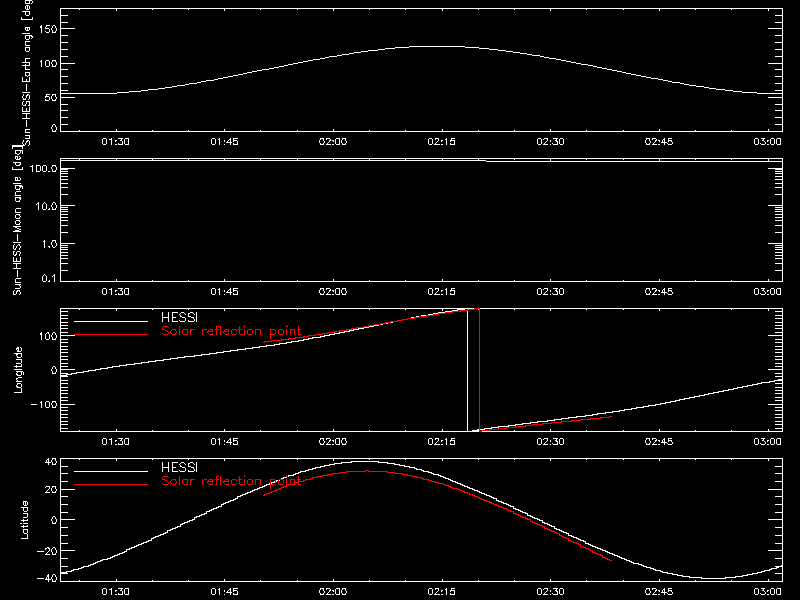Click the 03:00 time label under Latitude plot
The height and width of the screenshot is (600, 800).
tap(767, 591)
